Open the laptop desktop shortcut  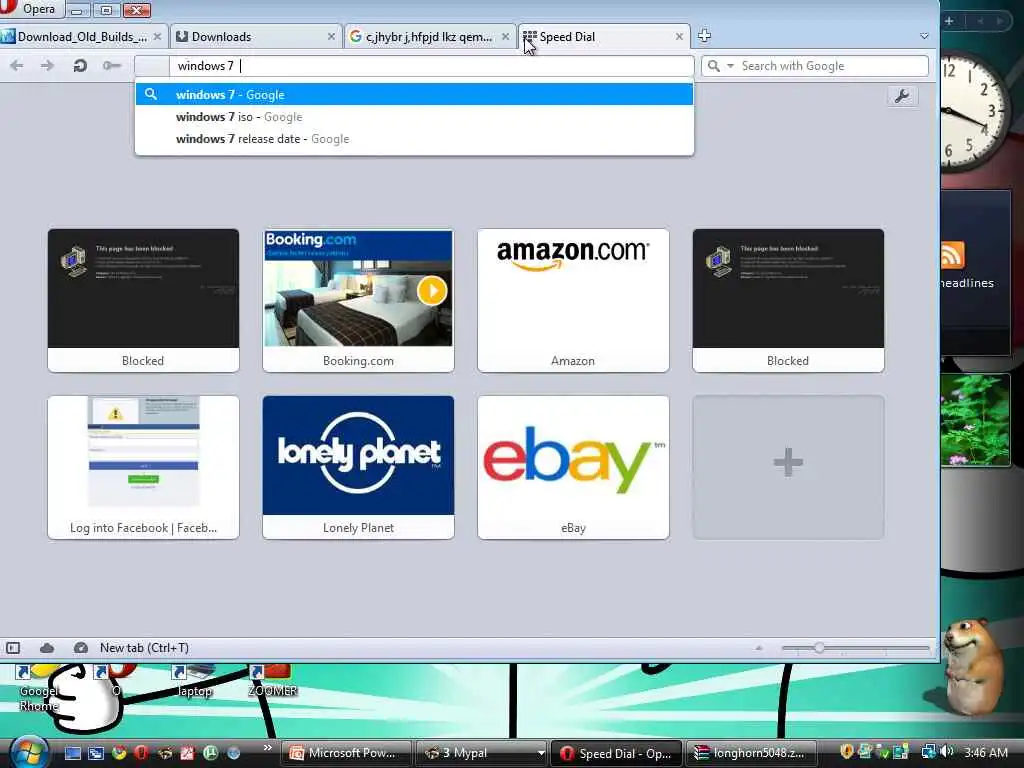click(195, 681)
